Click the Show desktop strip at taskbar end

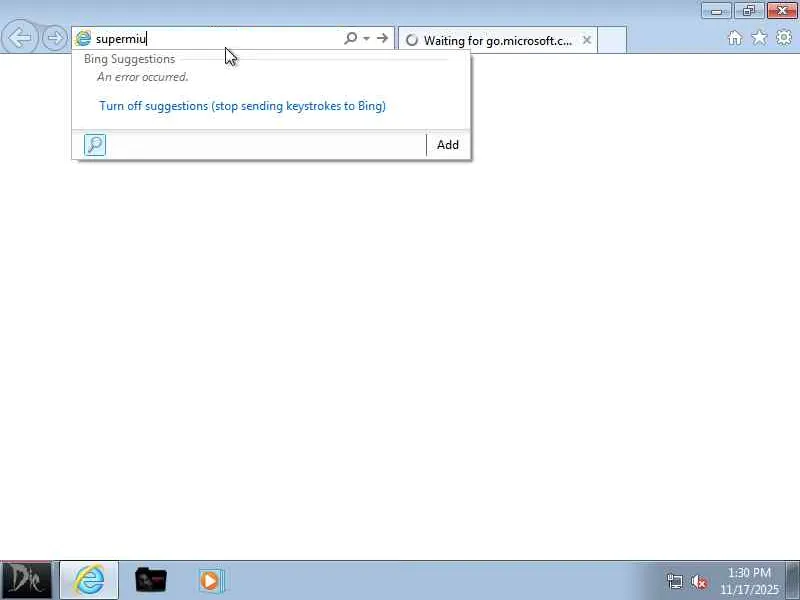pos(792,580)
